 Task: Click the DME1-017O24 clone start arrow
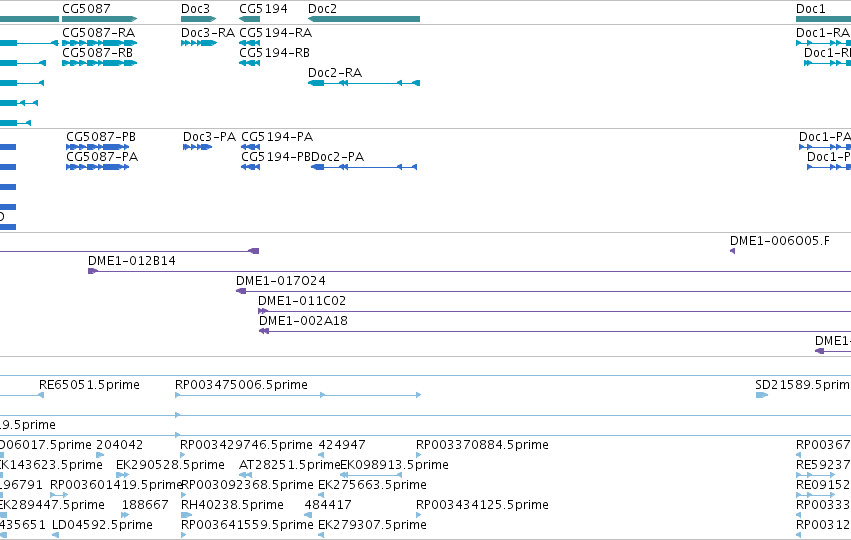tap(241, 291)
